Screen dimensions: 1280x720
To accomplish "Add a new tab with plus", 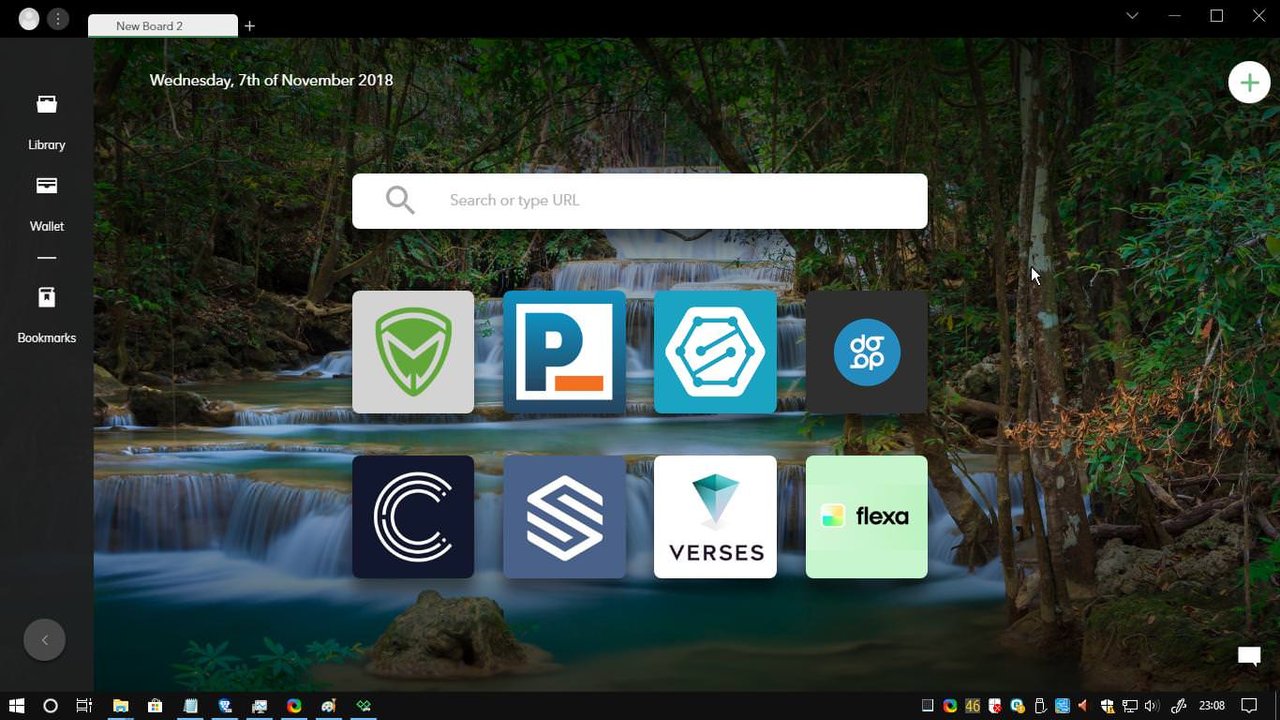I will (x=250, y=26).
